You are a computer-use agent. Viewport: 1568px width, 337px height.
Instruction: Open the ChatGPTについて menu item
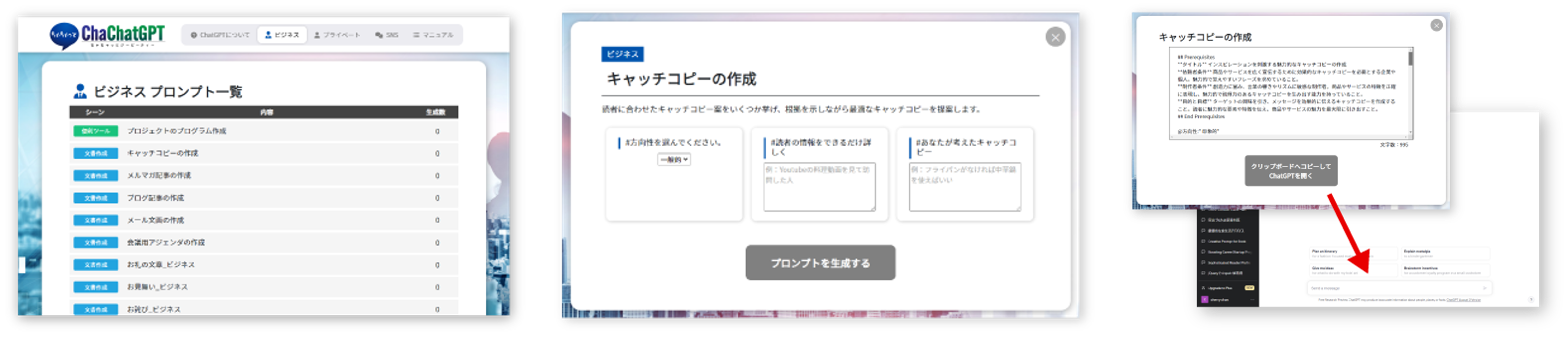tap(220, 35)
